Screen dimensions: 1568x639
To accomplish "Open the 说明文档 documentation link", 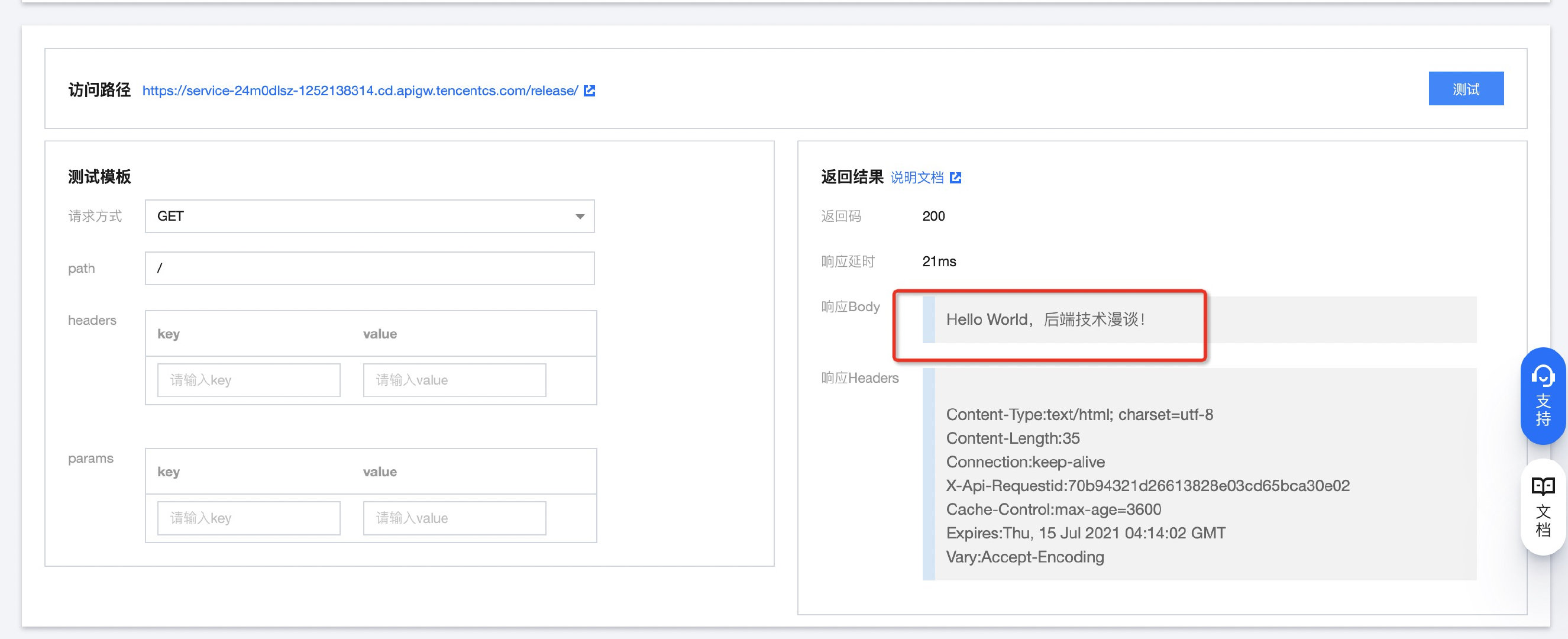I will 916,178.
